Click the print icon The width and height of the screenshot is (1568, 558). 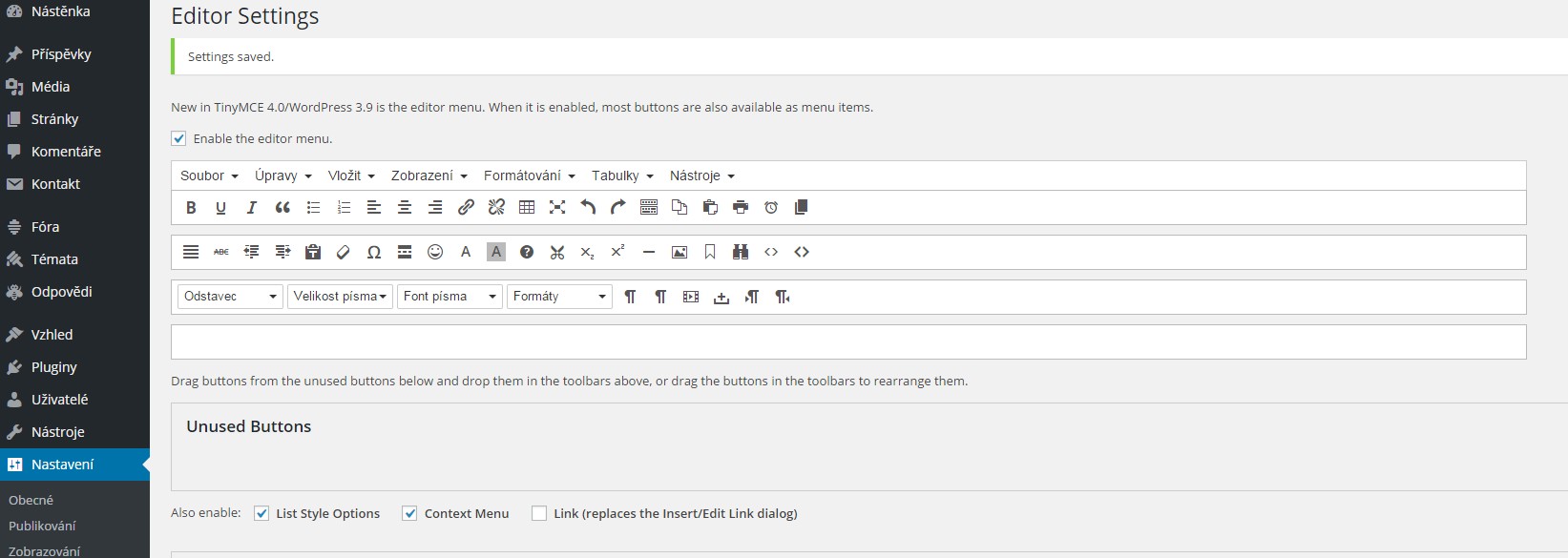pos(741,207)
